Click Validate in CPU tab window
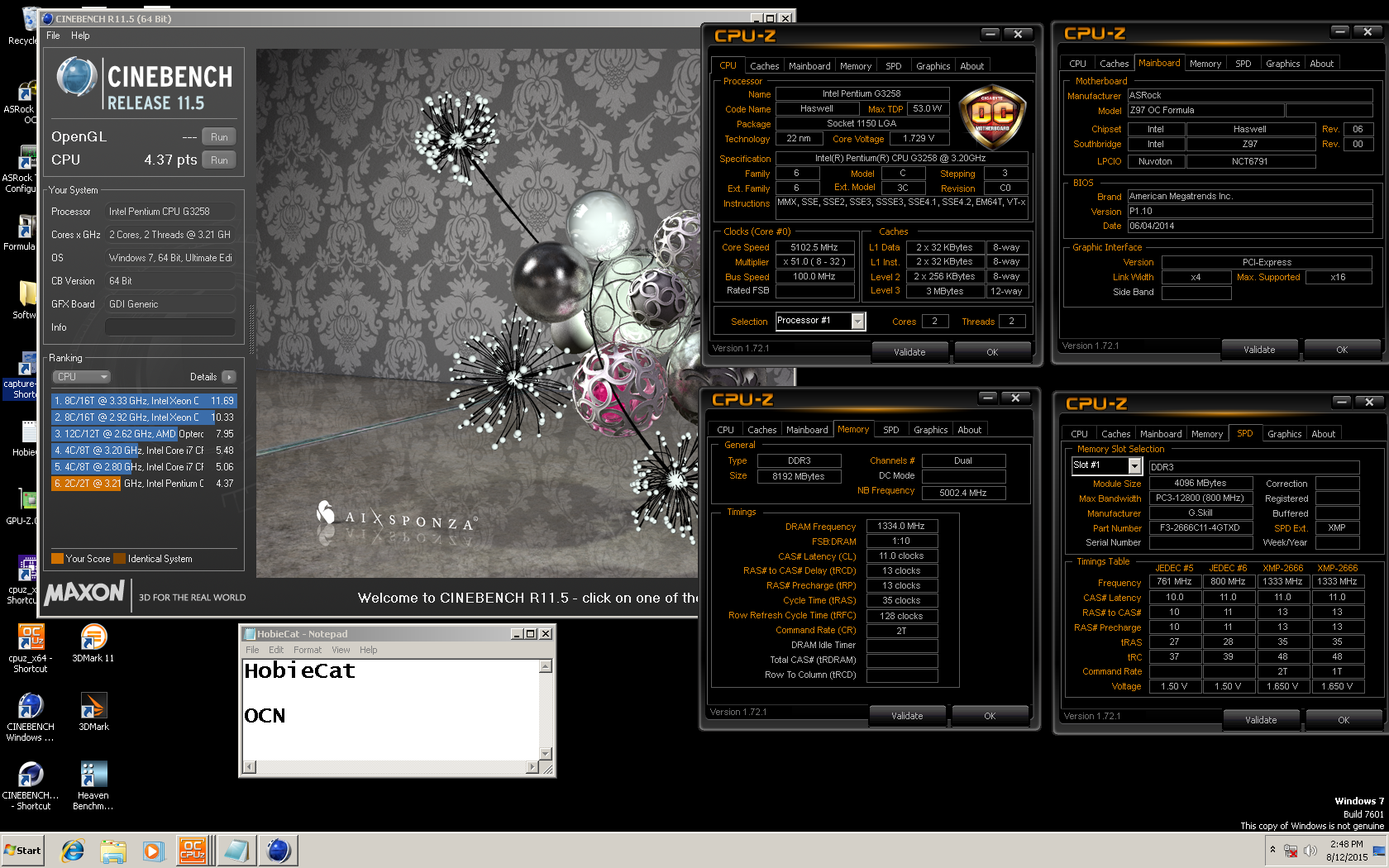The height and width of the screenshot is (868, 1389). point(909,352)
